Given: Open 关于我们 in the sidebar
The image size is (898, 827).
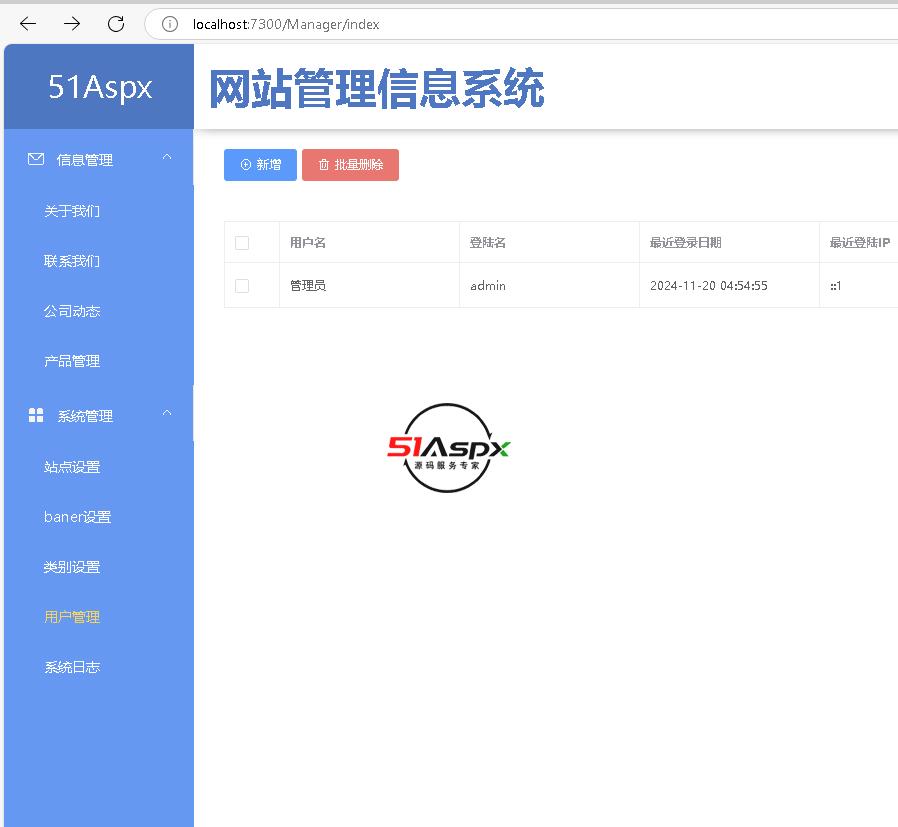Looking at the screenshot, I should coord(72,211).
